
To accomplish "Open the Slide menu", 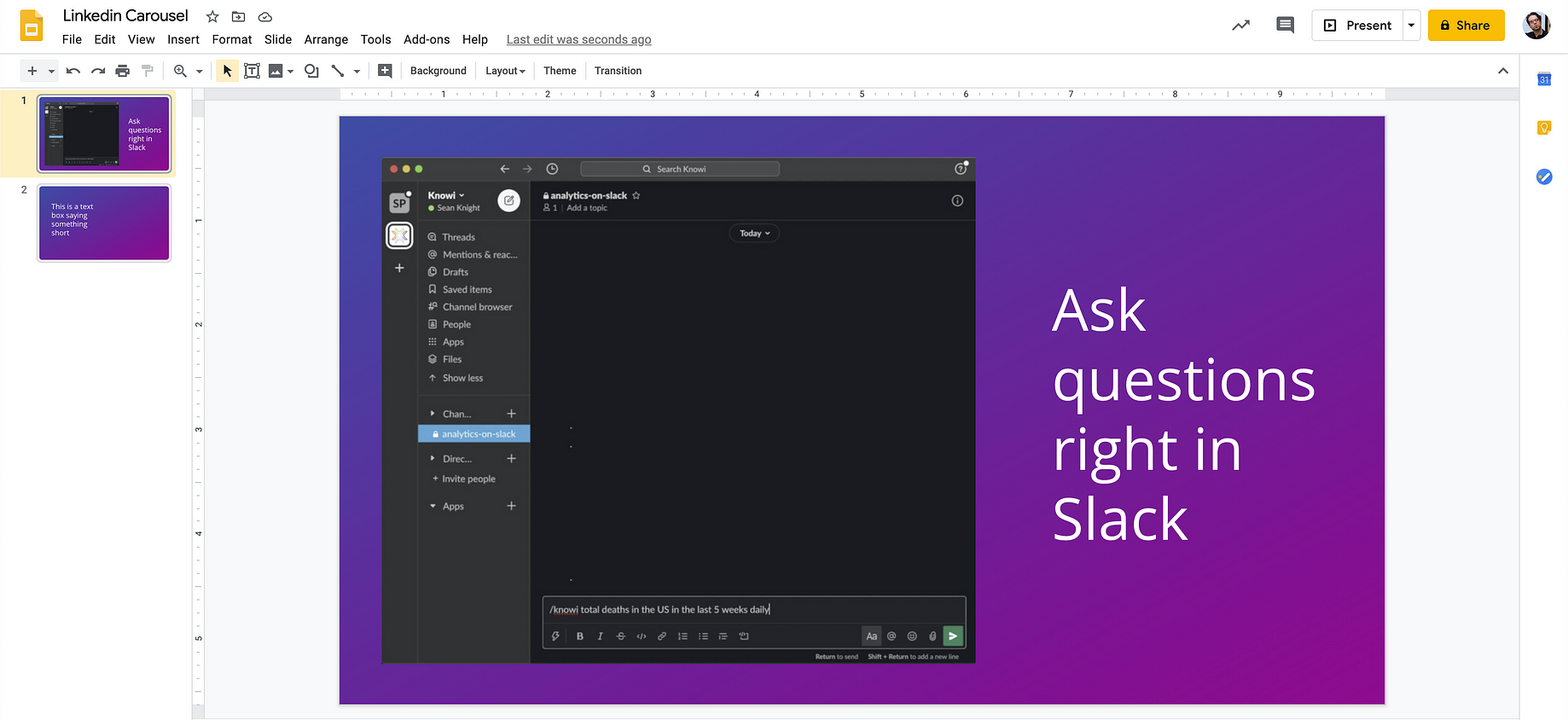I will pyautogui.click(x=278, y=39).
